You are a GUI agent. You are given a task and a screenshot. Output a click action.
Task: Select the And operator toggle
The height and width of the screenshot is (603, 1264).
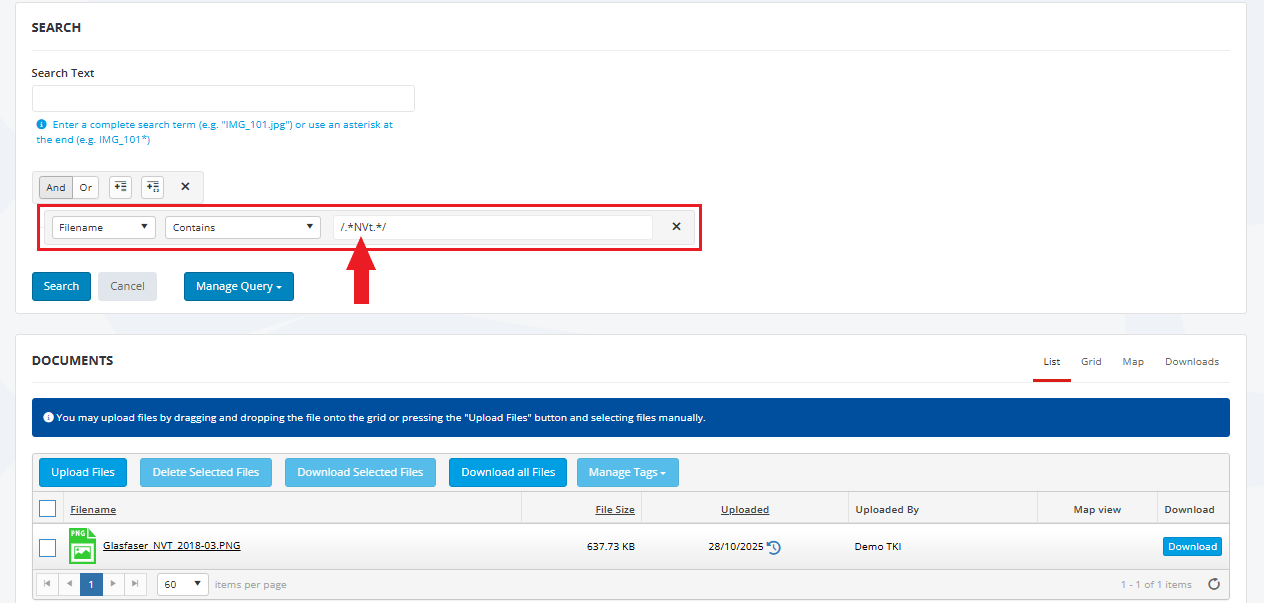56,187
